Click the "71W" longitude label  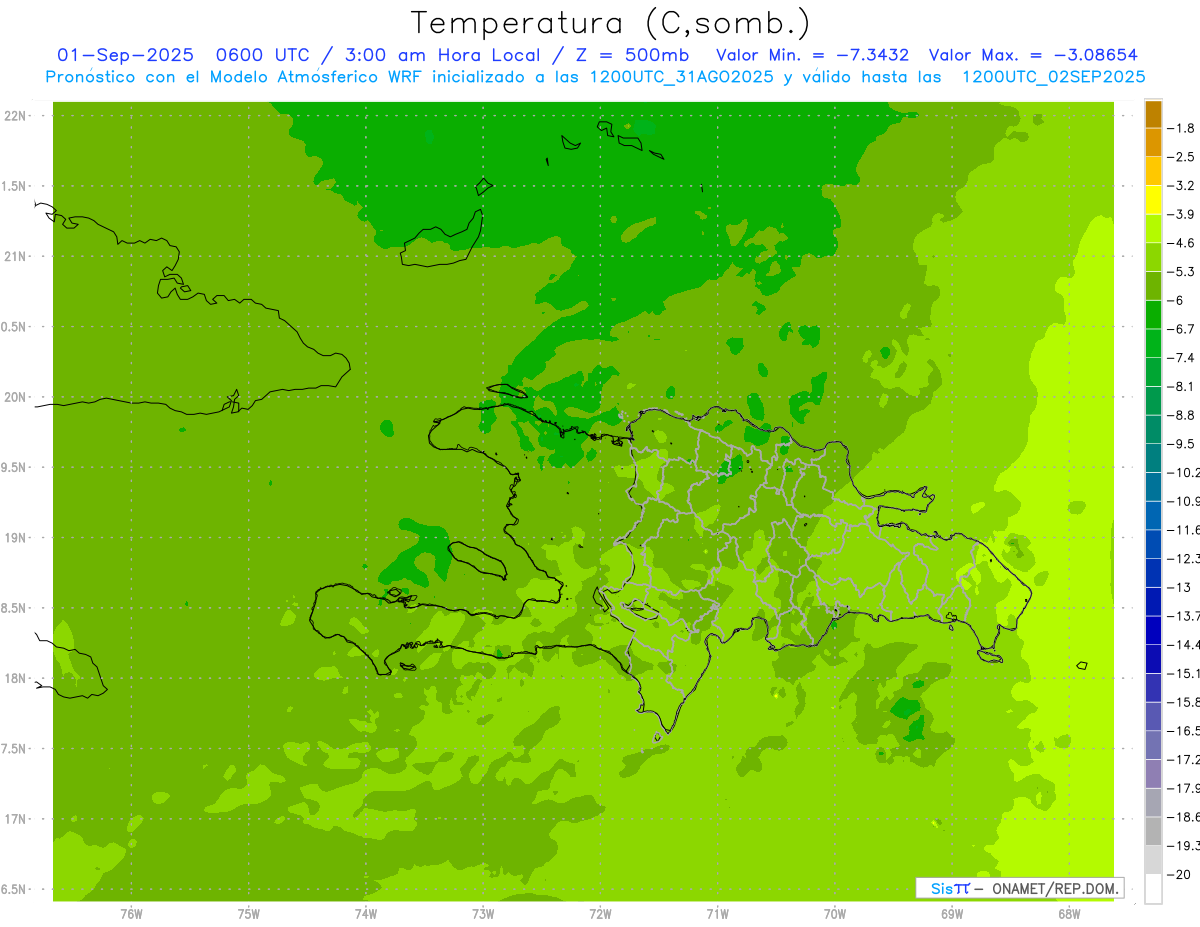click(x=717, y=914)
